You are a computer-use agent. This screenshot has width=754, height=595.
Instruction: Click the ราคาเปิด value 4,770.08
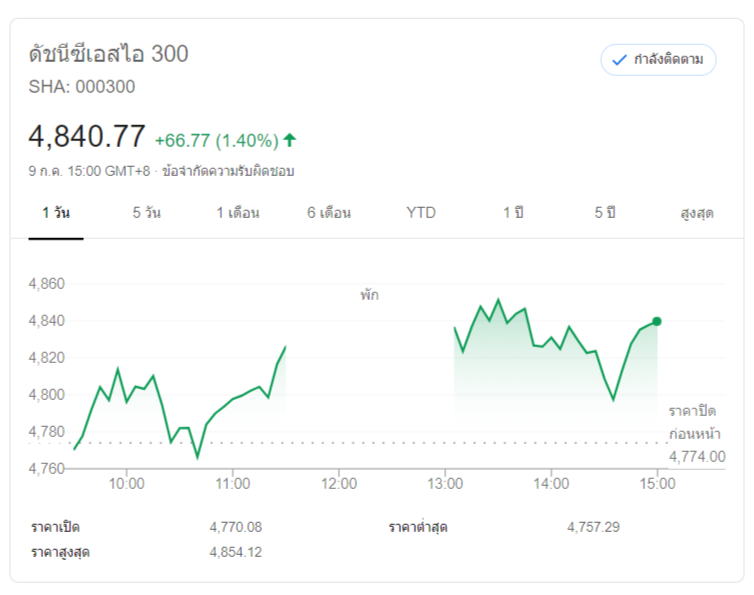click(235, 527)
